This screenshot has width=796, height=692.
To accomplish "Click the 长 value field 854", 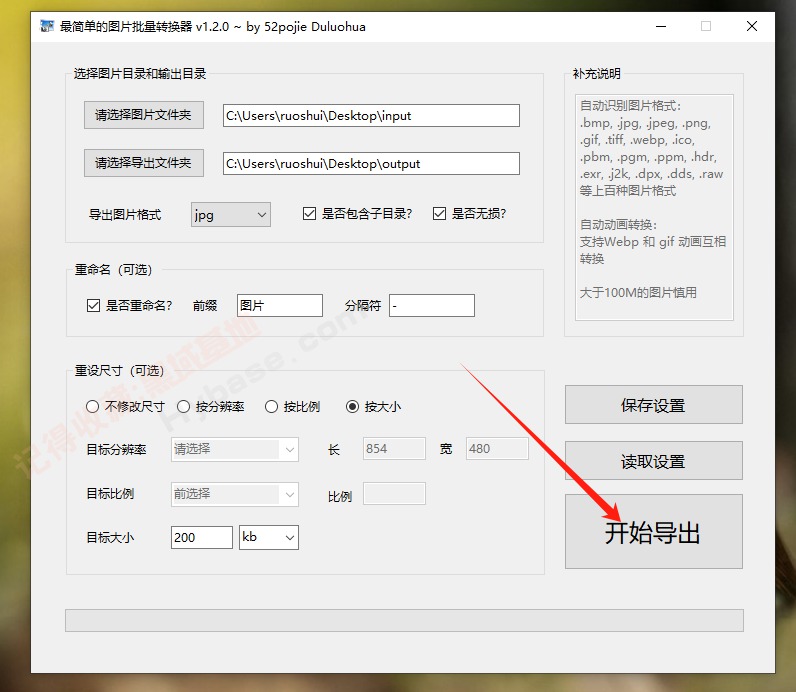I will [x=394, y=449].
